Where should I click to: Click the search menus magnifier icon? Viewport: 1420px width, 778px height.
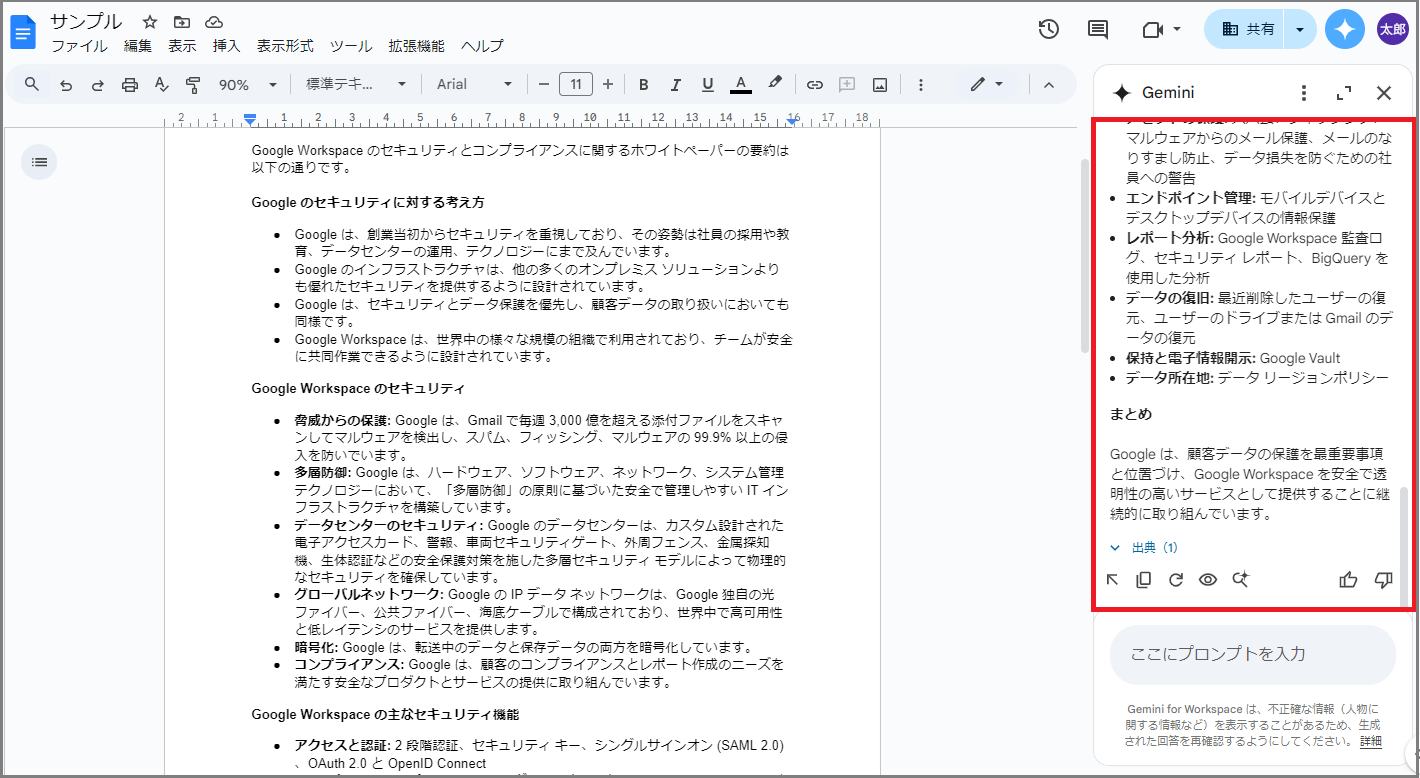32,85
